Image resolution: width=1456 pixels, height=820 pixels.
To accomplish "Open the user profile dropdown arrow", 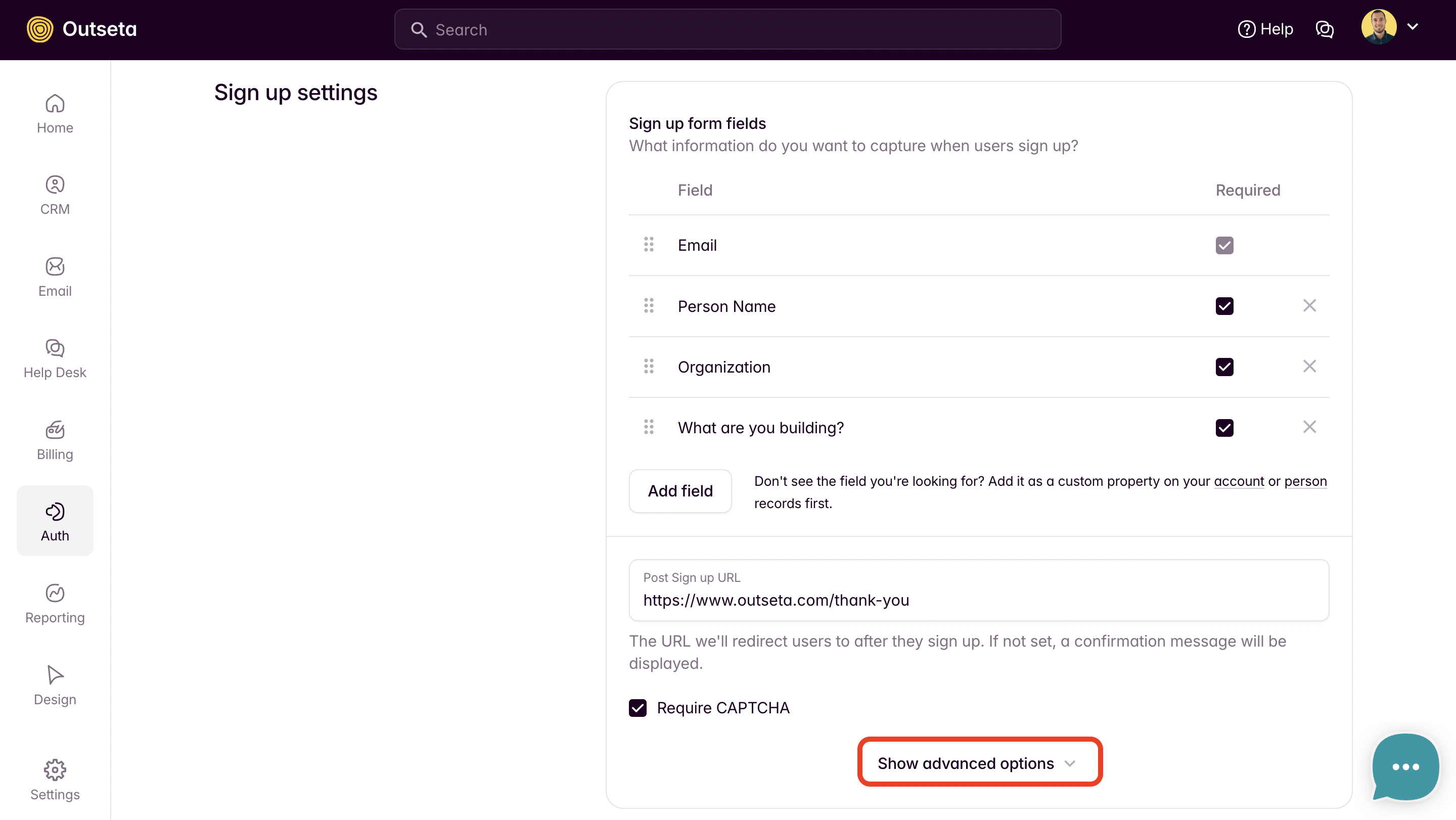I will point(1413,27).
